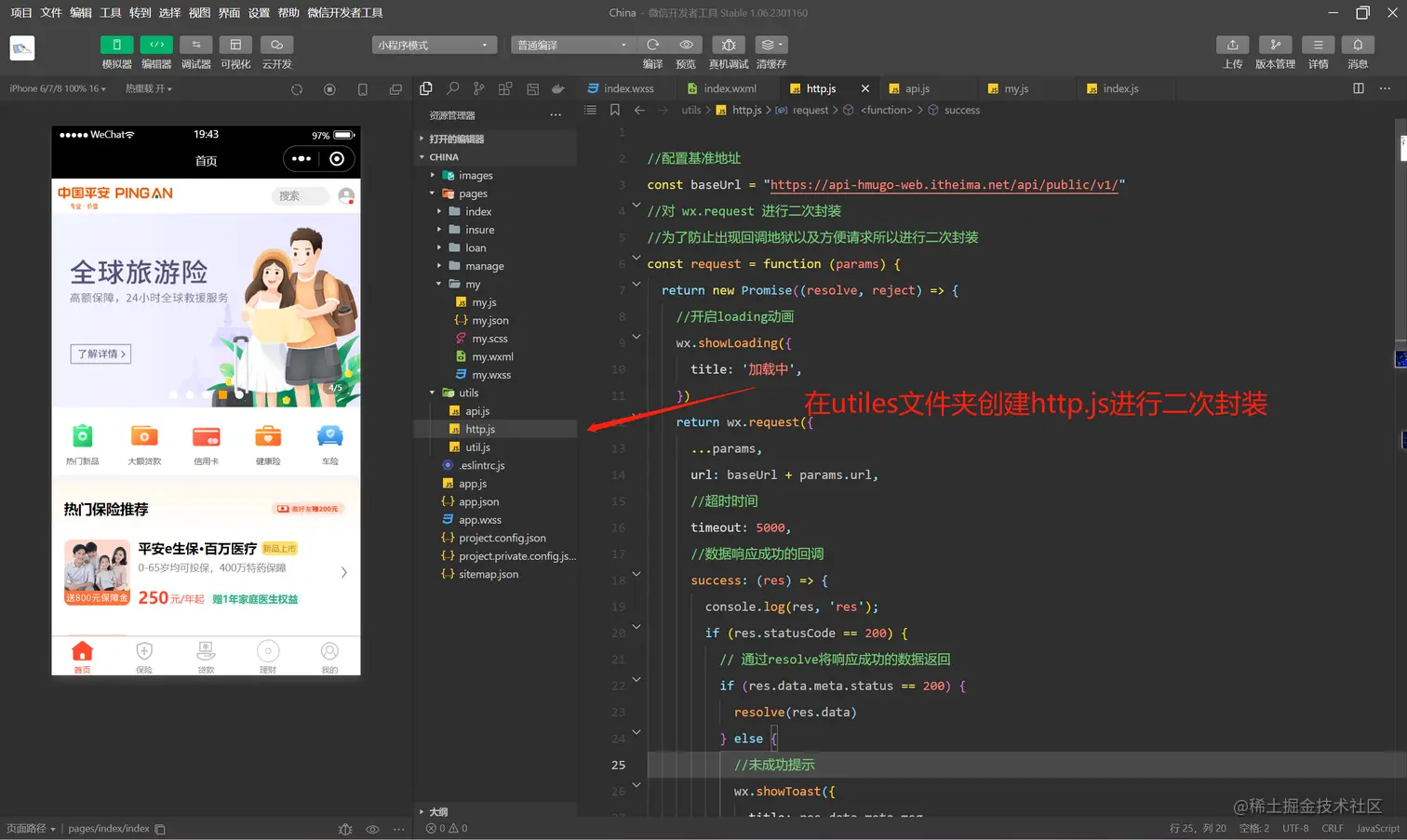Open the iPhone 6/7/8 device dropdown

coord(58,88)
